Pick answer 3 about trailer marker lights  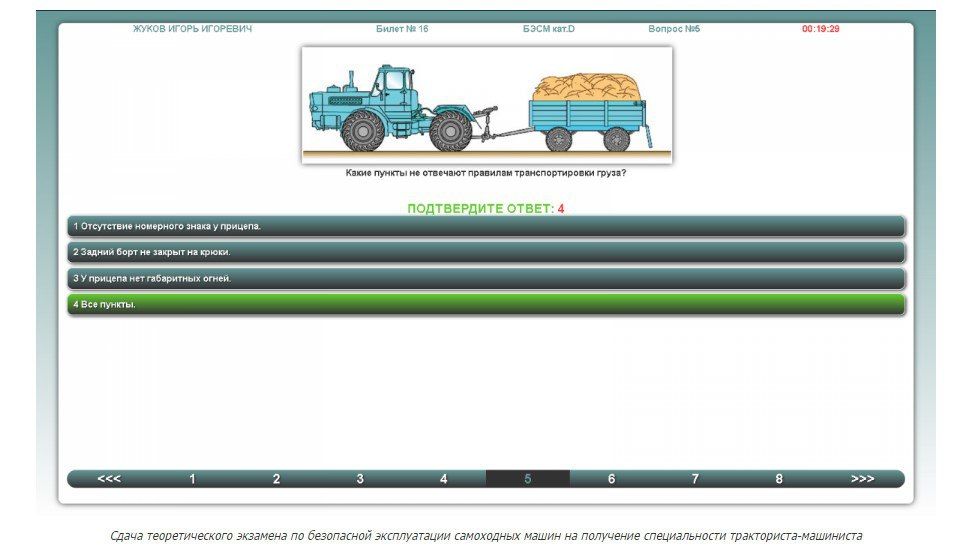pyautogui.click(x=485, y=278)
